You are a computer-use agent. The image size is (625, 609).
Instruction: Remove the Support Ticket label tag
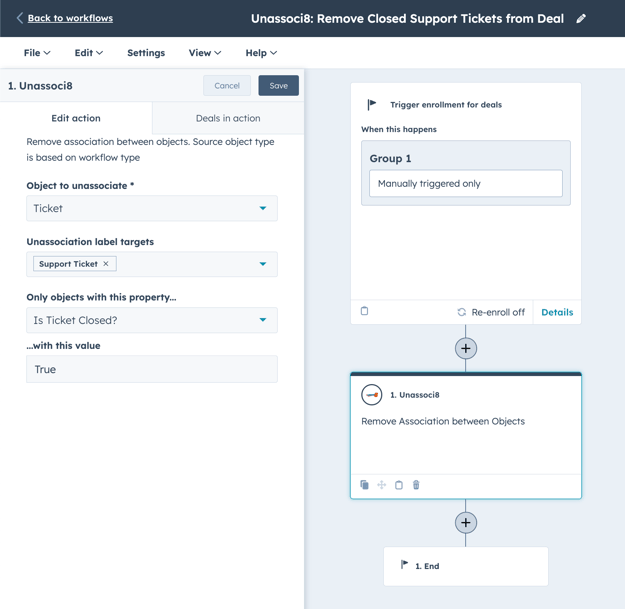(106, 264)
